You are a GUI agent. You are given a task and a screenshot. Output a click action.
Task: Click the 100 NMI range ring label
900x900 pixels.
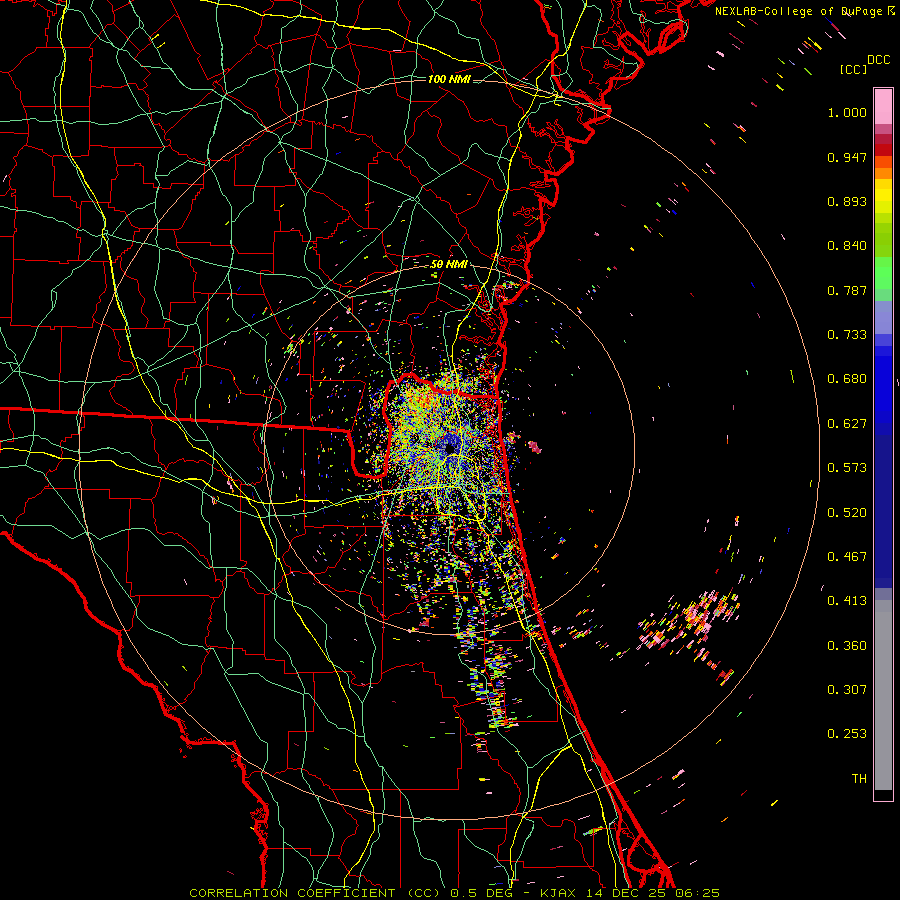coord(449,79)
